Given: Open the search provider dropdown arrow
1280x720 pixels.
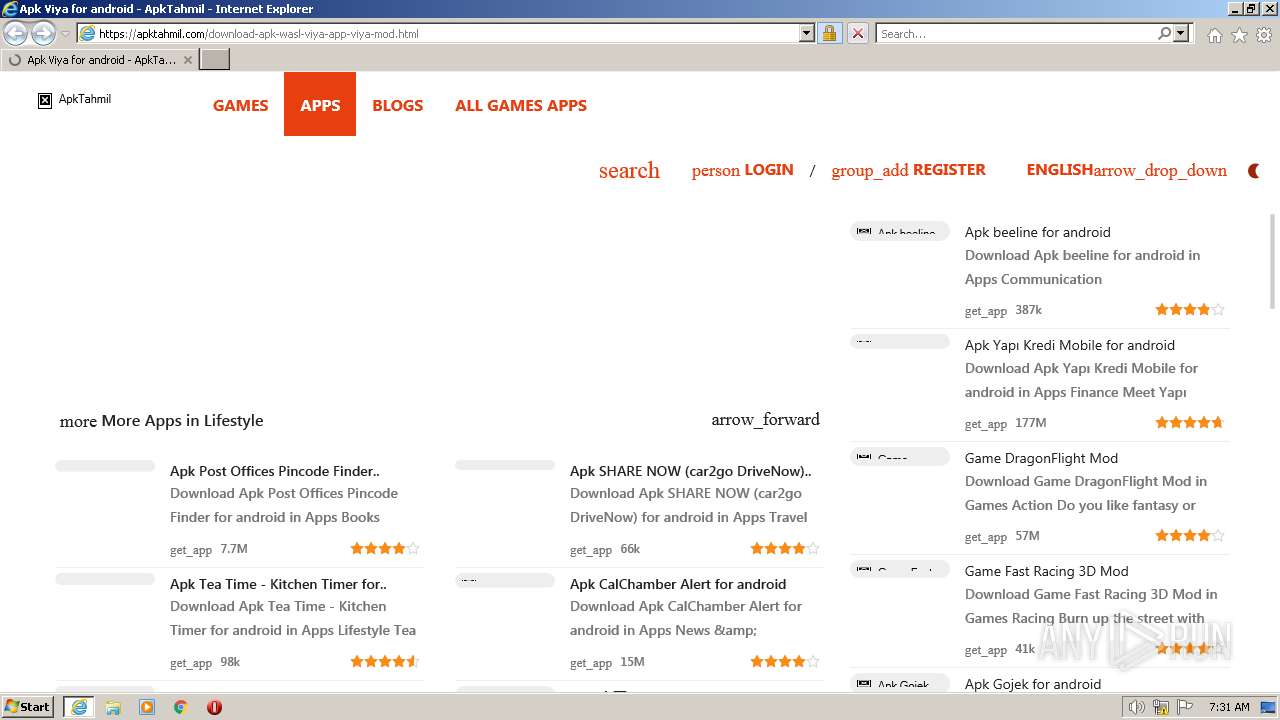Looking at the screenshot, I should coord(1181,33).
